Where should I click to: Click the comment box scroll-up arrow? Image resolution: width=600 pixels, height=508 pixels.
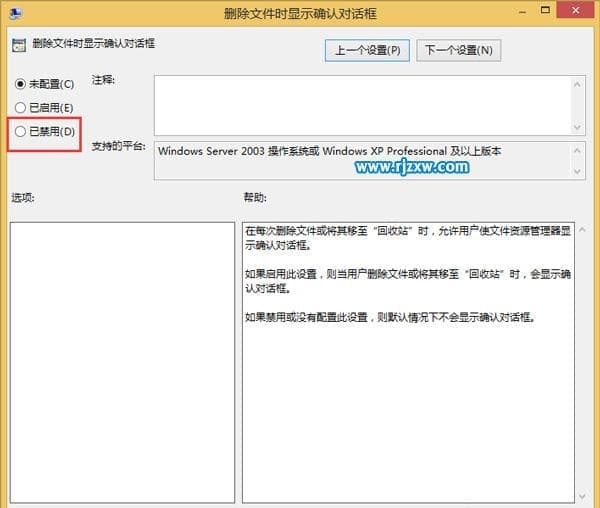pyautogui.click(x=577, y=84)
